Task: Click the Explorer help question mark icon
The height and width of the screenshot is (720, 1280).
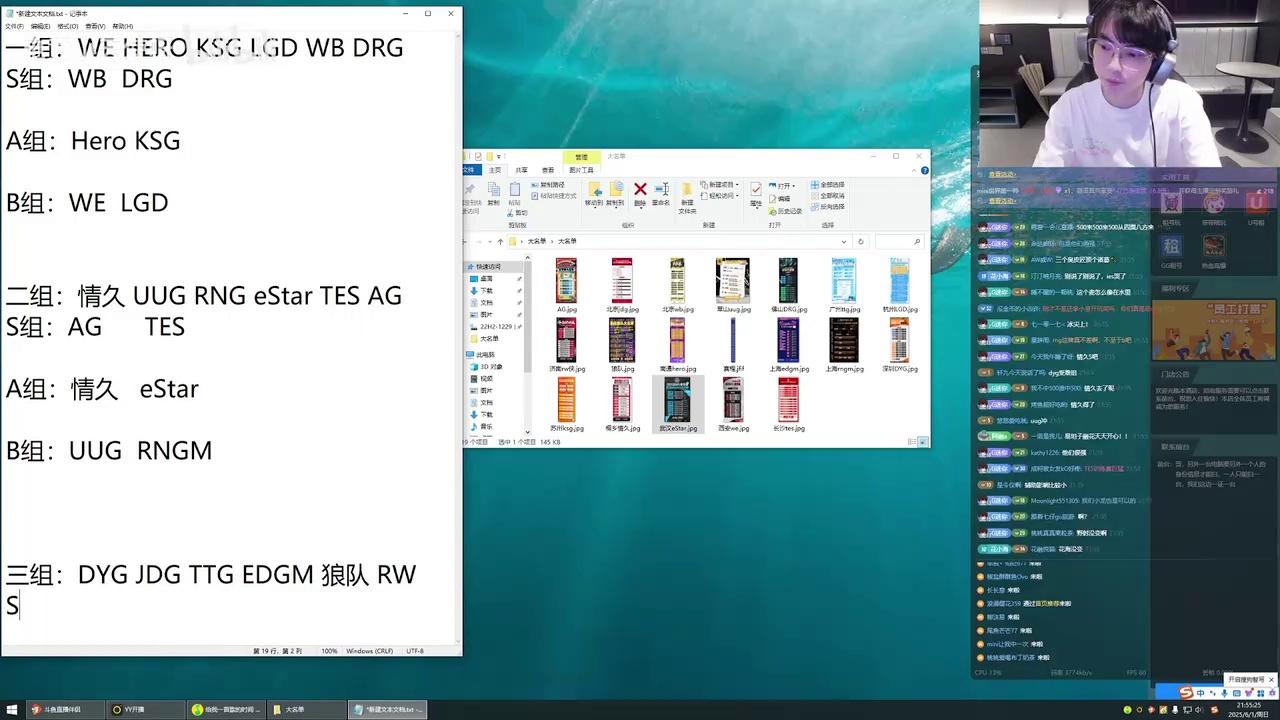Action: [x=925, y=170]
